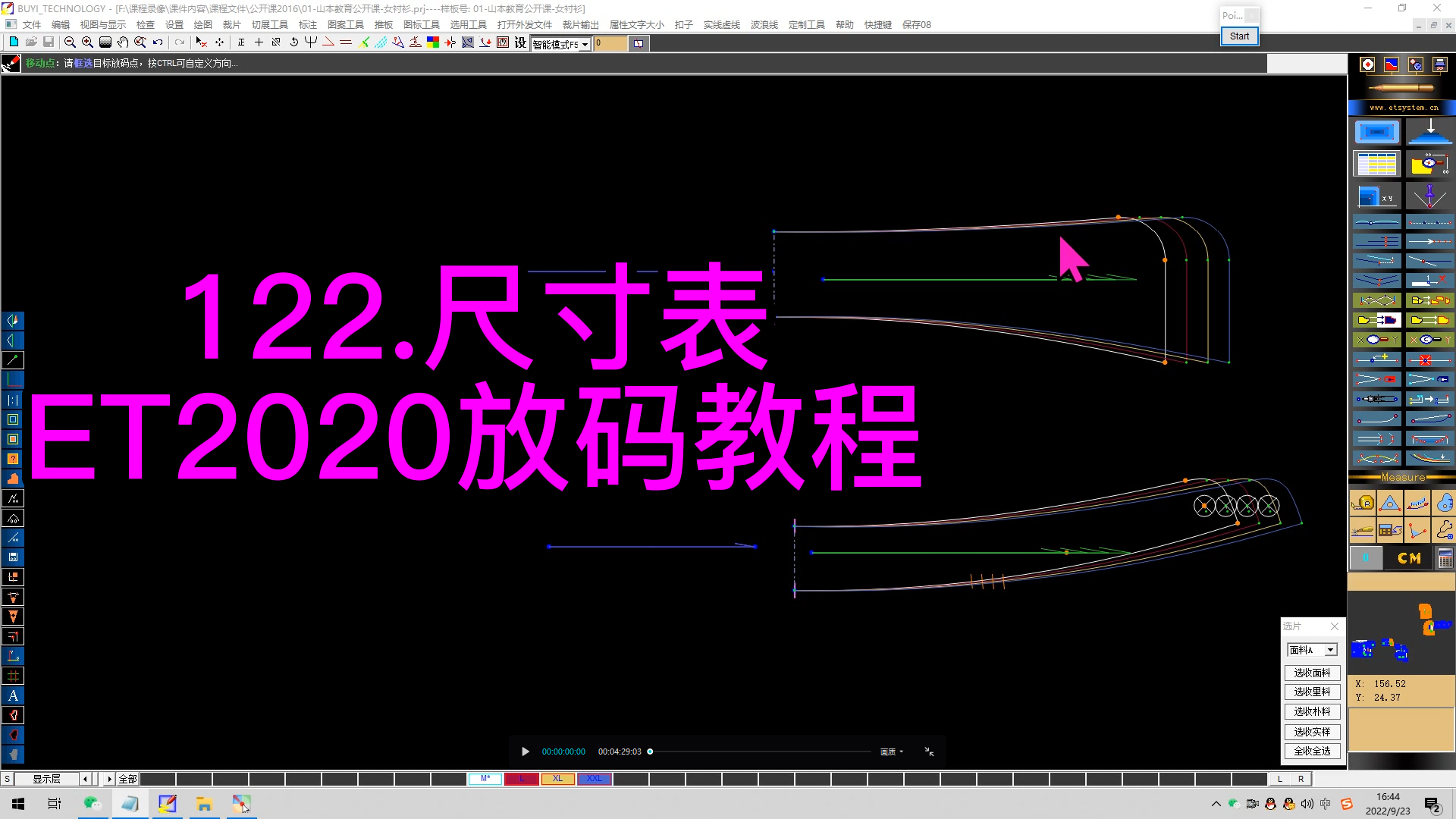1456x819 pixels.
Task: Click the 全部 all-layers button
Action: [x=127, y=779]
